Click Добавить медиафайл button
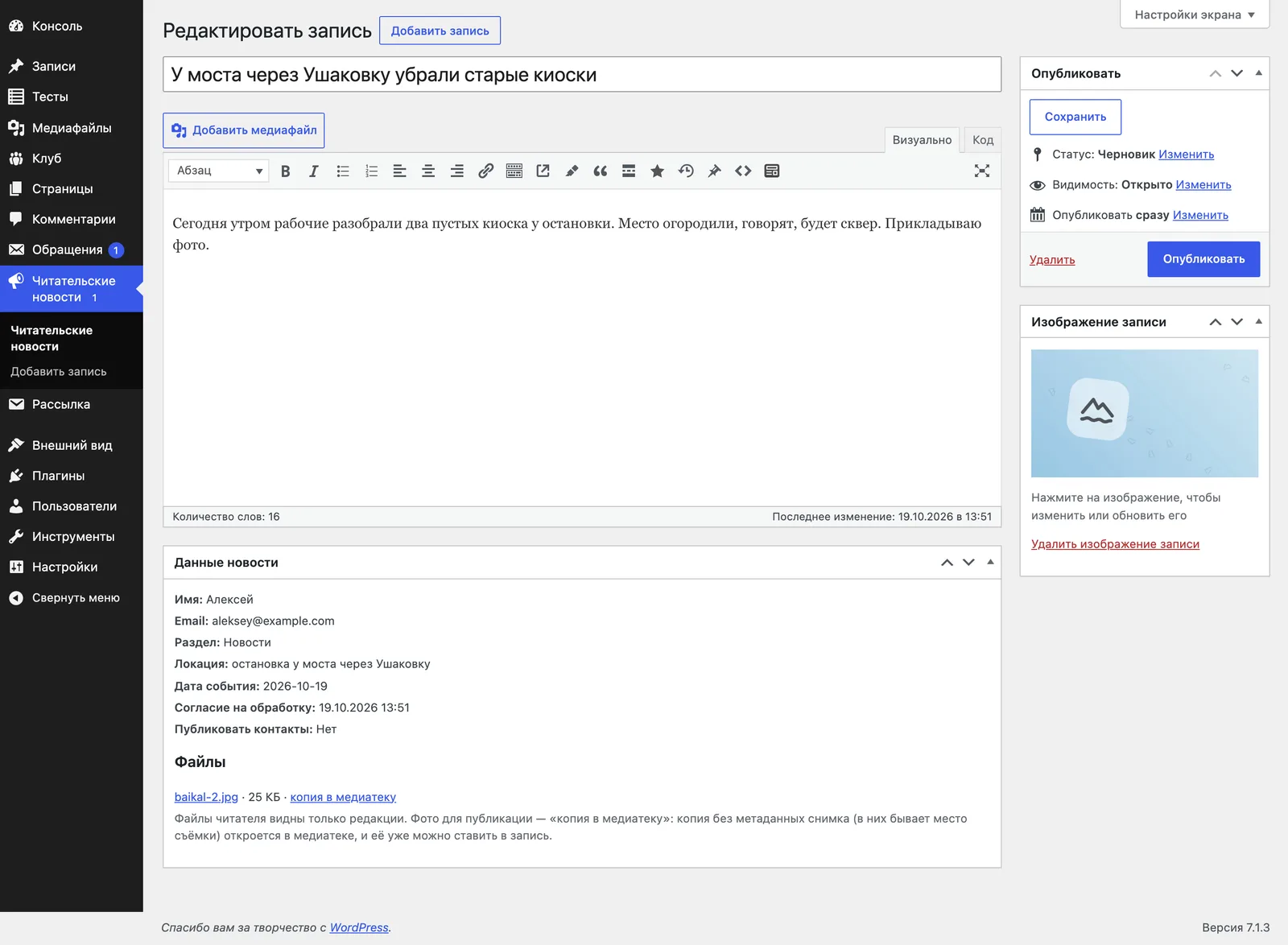Screen dimensions: 1288x945 point(244,130)
